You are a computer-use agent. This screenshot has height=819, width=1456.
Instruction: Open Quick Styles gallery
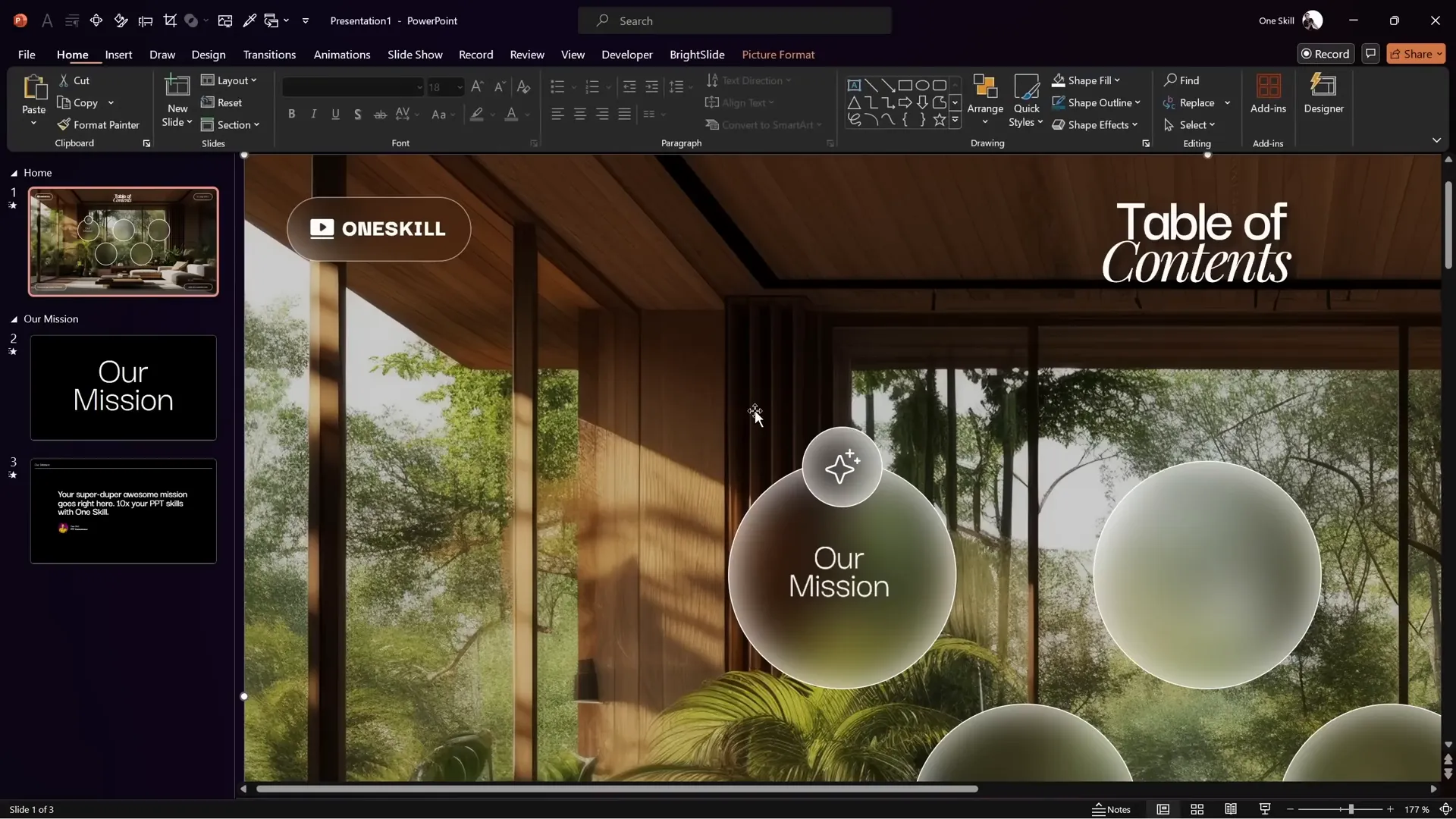pos(1026,99)
